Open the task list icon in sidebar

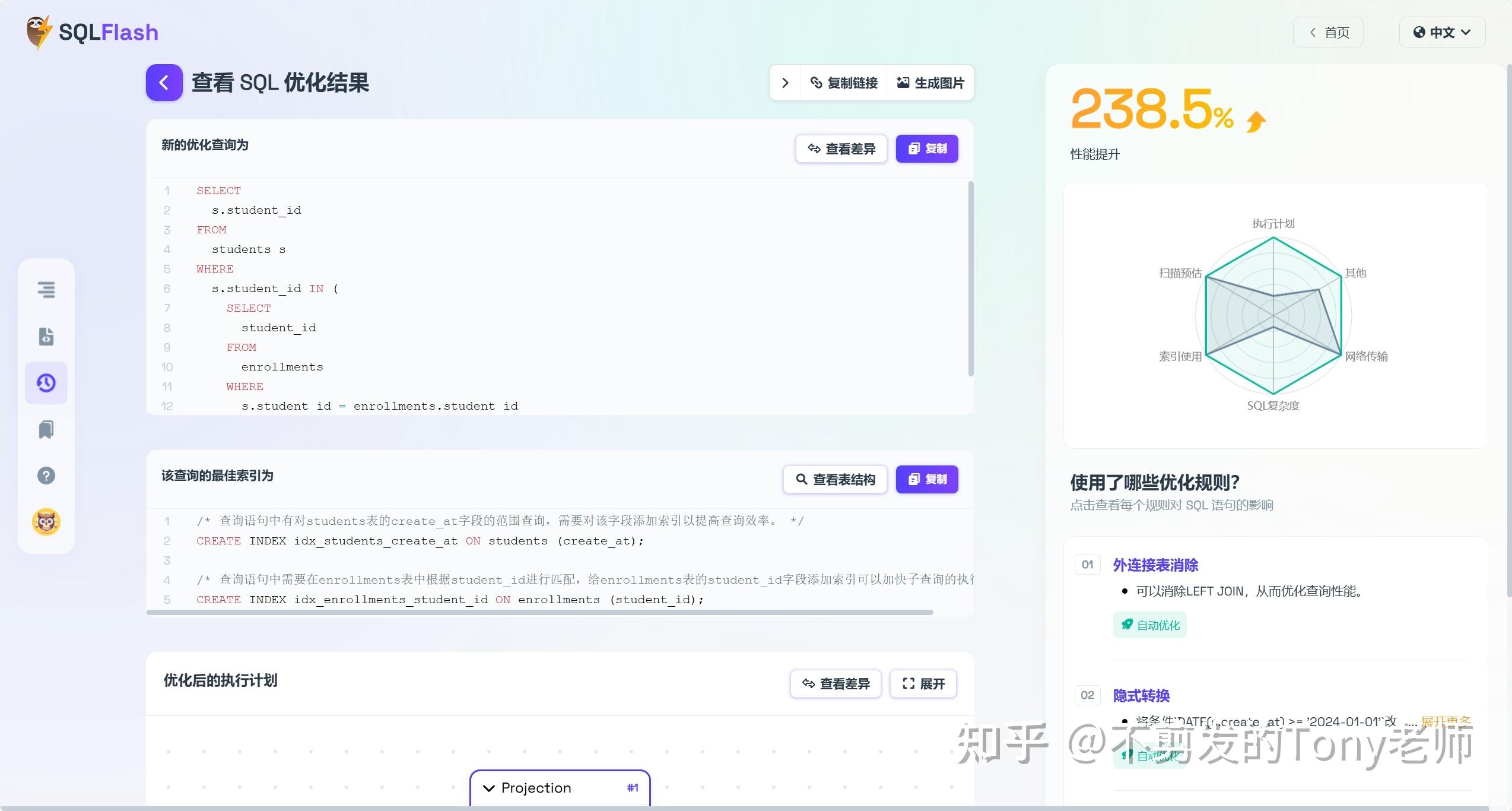point(46,290)
